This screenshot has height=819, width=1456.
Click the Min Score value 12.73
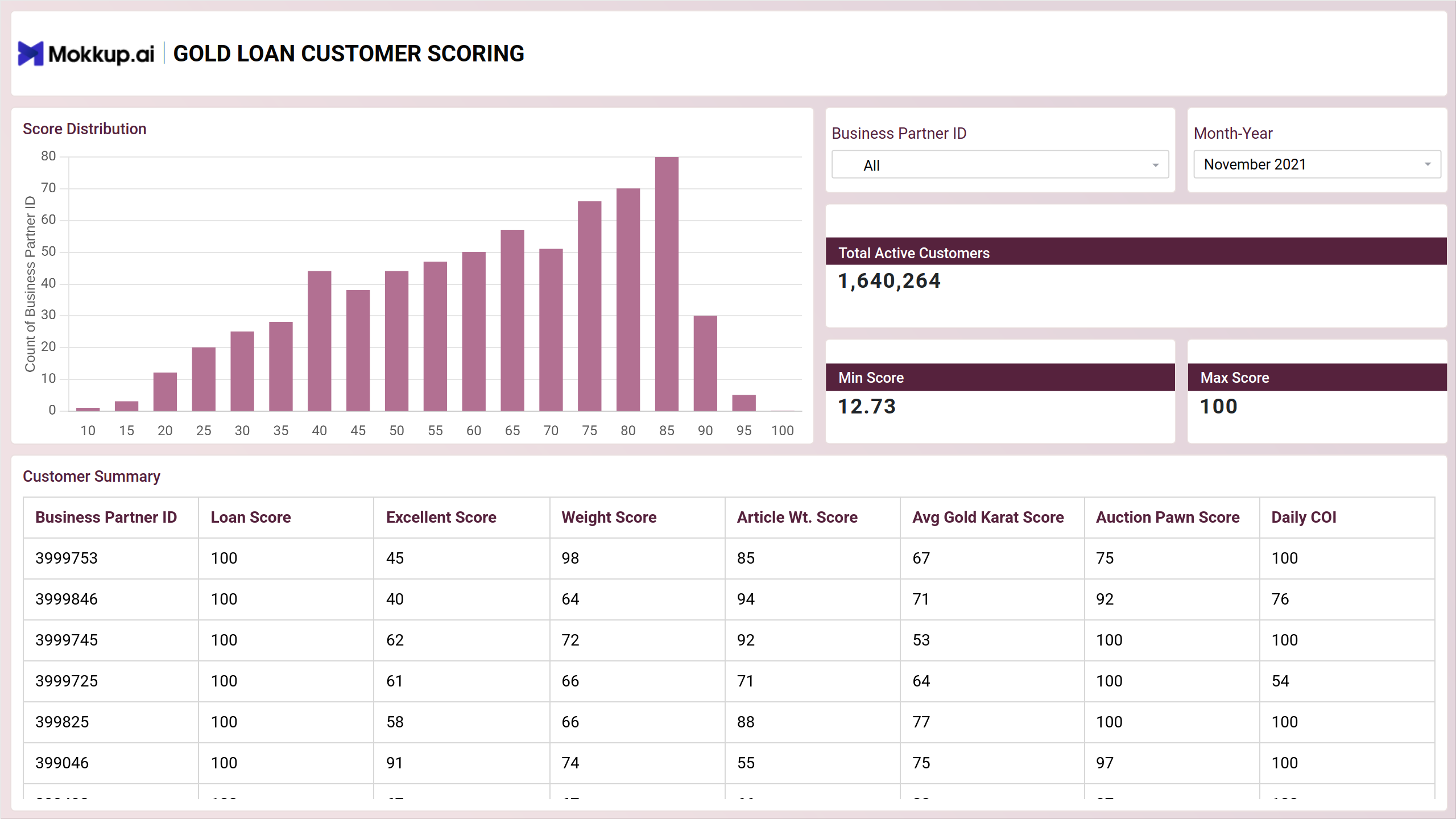(867, 406)
